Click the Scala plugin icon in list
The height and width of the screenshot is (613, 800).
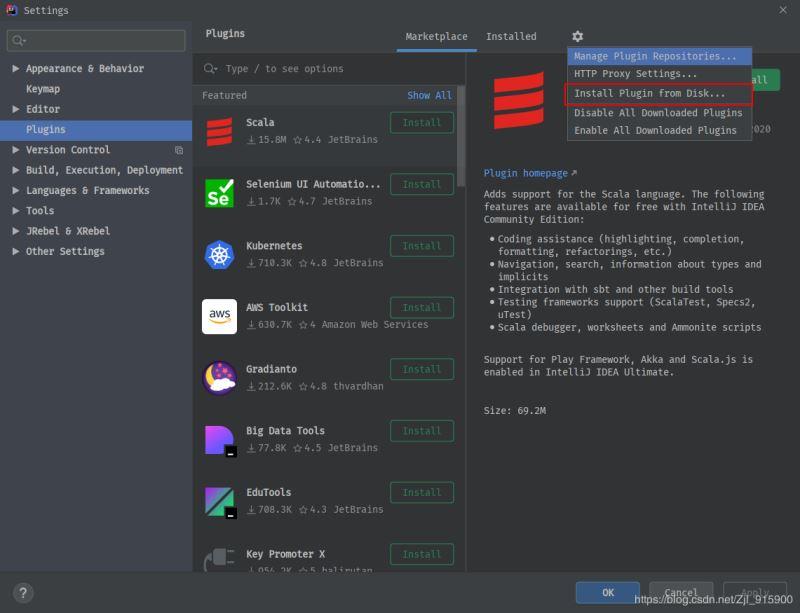tap(219, 131)
